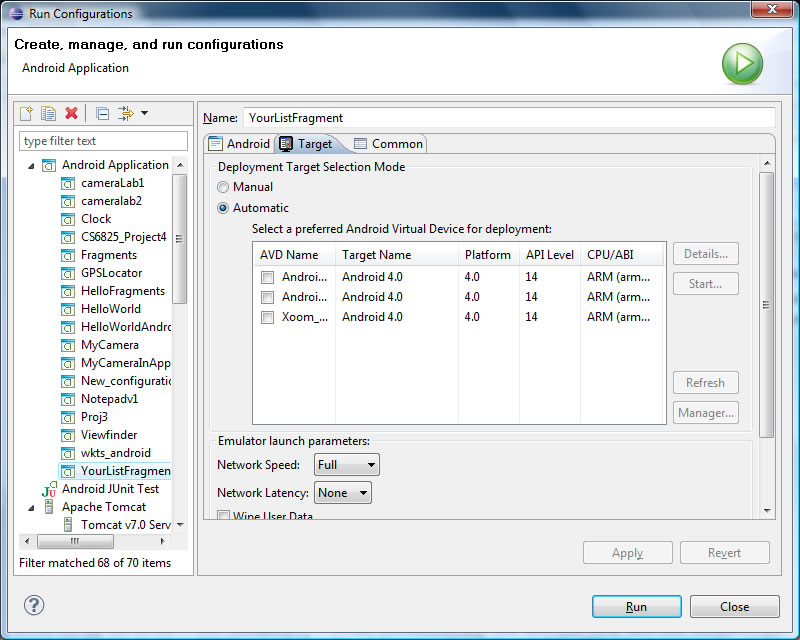Select the Android JUnit Test node
The height and width of the screenshot is (640, 800).
click(x=110, y=489)
